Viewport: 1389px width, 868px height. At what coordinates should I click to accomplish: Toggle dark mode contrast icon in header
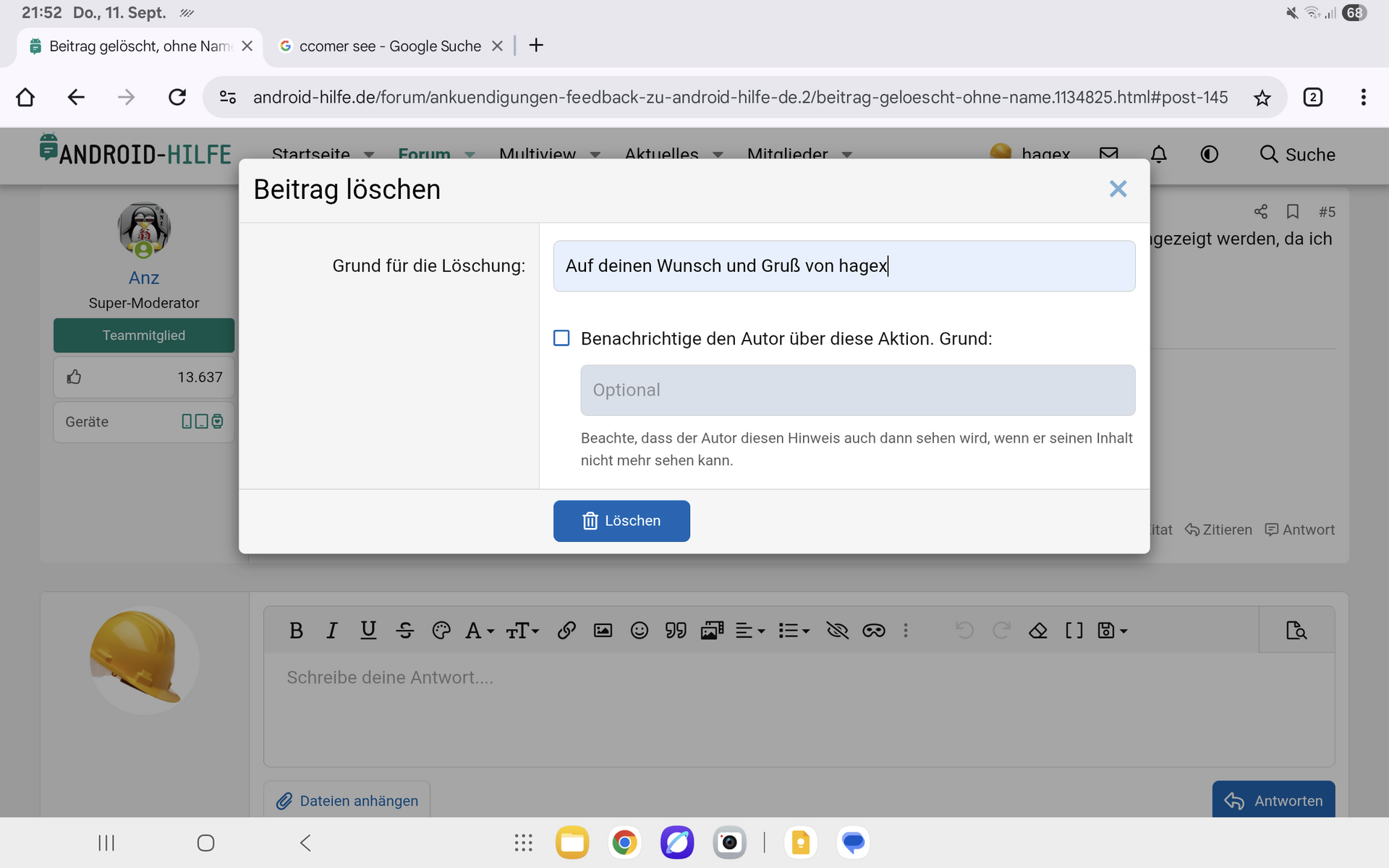tap(1209, 154)
